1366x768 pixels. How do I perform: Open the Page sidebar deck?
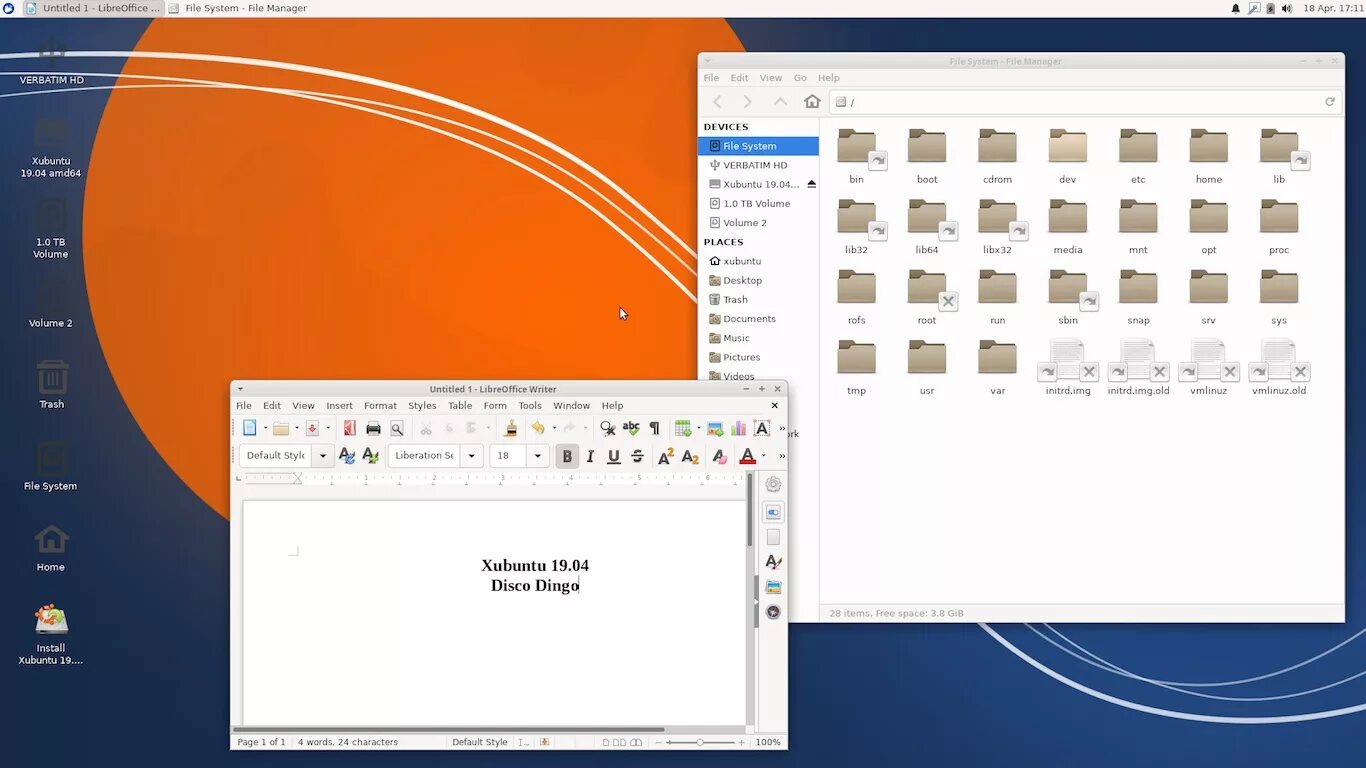tap(773, 537)
